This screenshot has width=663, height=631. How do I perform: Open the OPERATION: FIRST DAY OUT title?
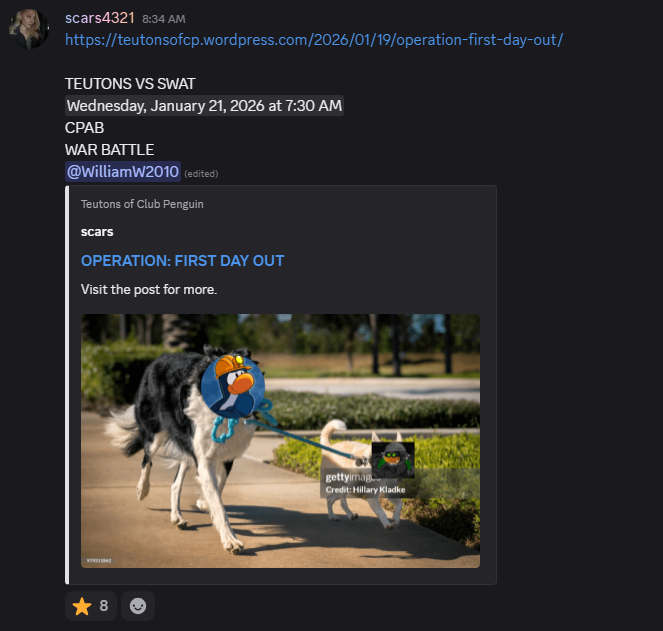click(x=182, y=261)
